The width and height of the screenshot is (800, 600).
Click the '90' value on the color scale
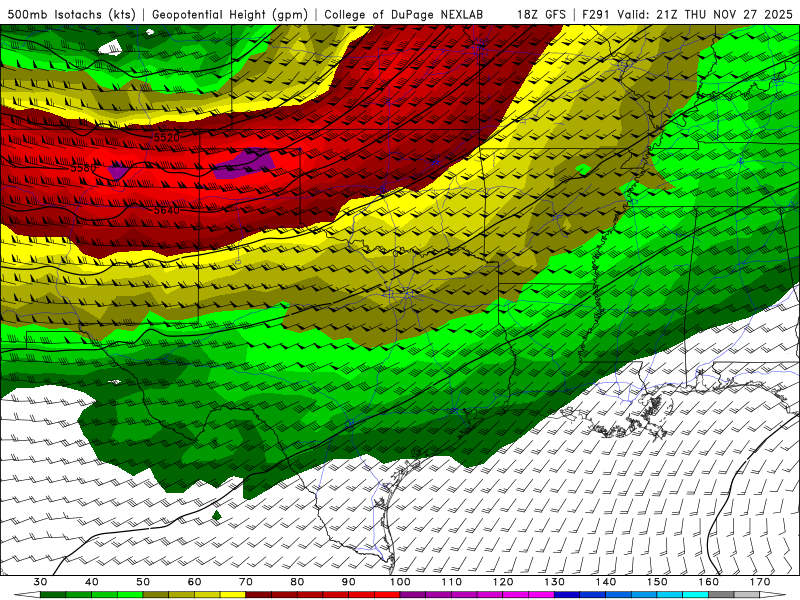click(x=349, y=582)
